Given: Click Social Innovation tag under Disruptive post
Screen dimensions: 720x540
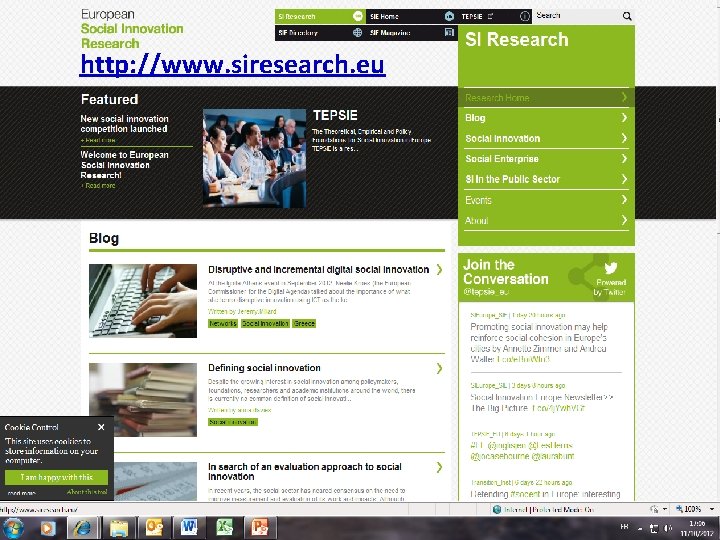Looking at the screenshot, I should (x=265, y=323).
